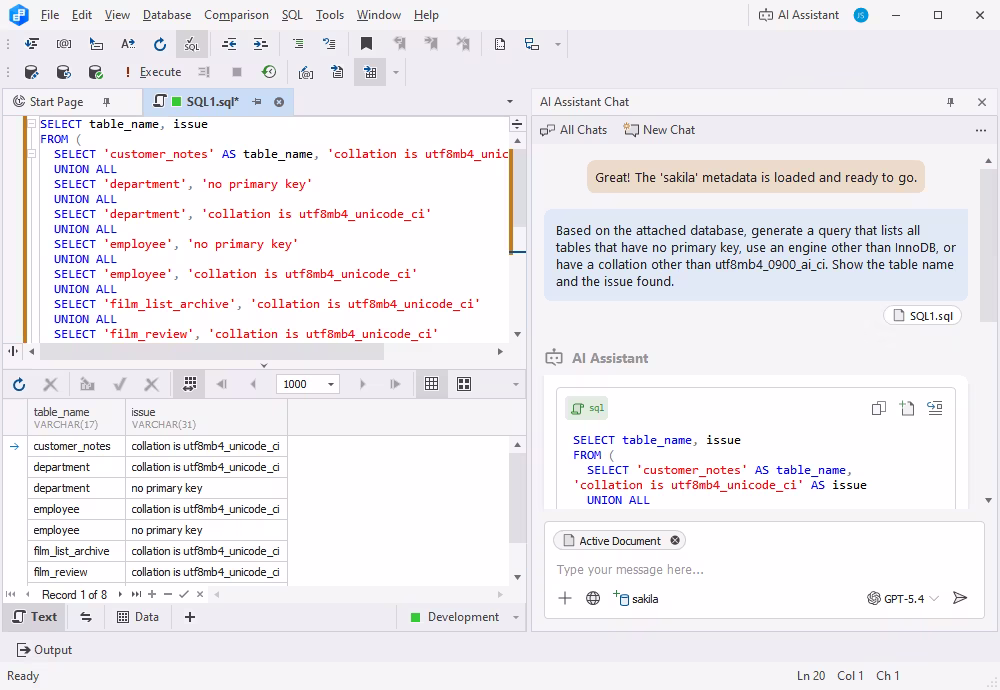Click the database edit connection icon
The image size is (1000, 690).
[x=31, y=72]
